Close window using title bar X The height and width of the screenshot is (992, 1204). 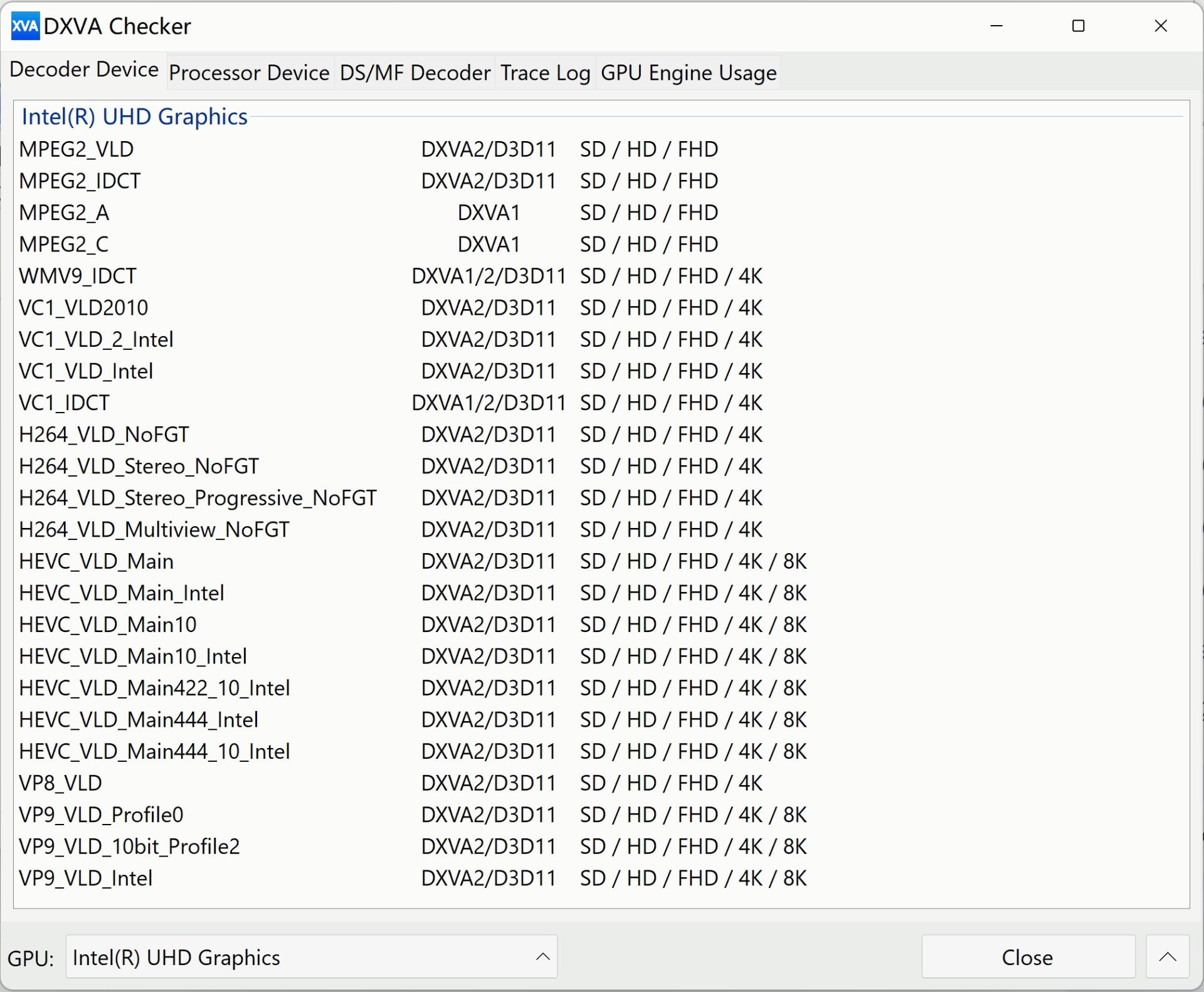click(1161, 26)
